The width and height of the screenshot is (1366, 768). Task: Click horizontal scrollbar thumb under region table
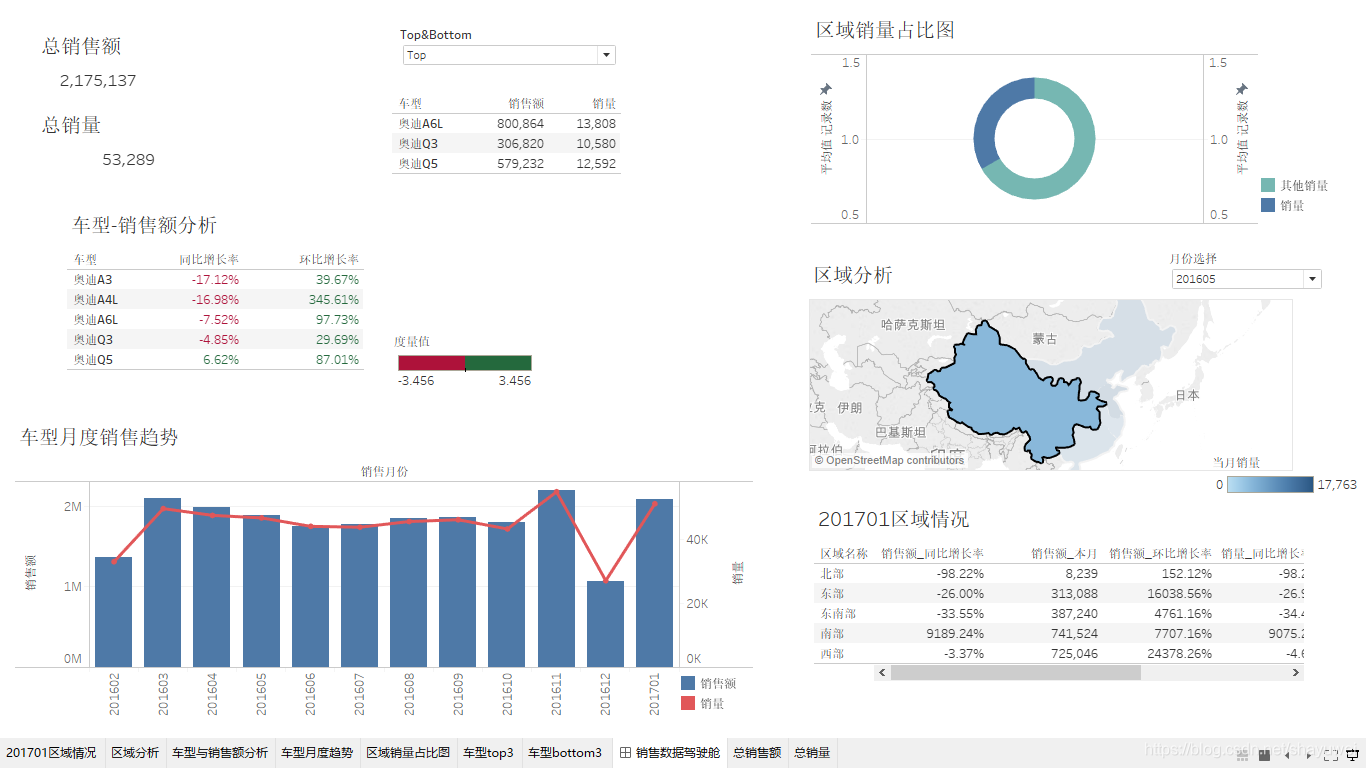[x=1015, y=673]
